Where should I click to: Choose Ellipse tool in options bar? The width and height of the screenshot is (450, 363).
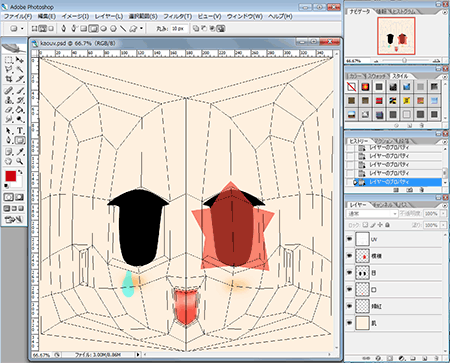104,29
